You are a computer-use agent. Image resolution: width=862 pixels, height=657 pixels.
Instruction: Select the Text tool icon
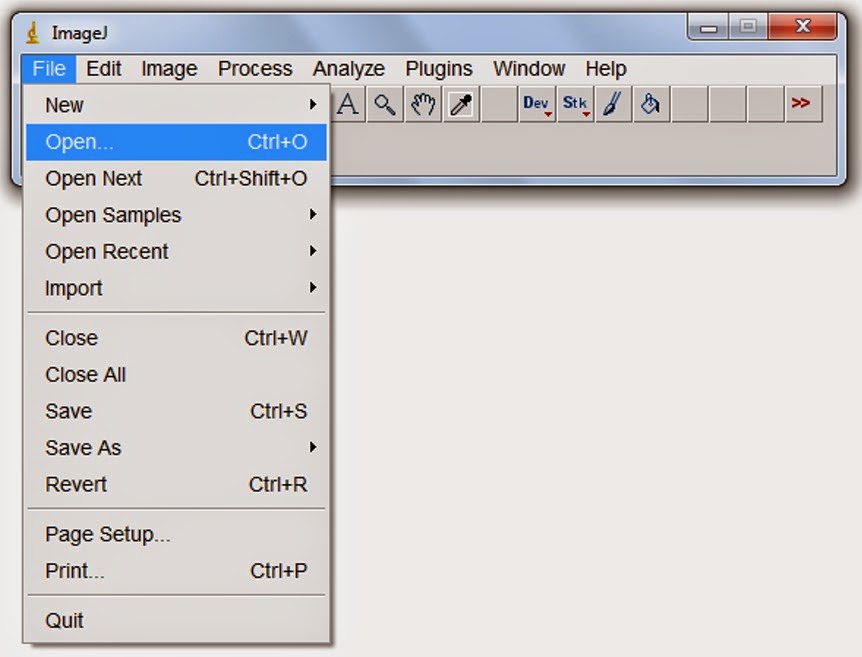click(348, 103)
